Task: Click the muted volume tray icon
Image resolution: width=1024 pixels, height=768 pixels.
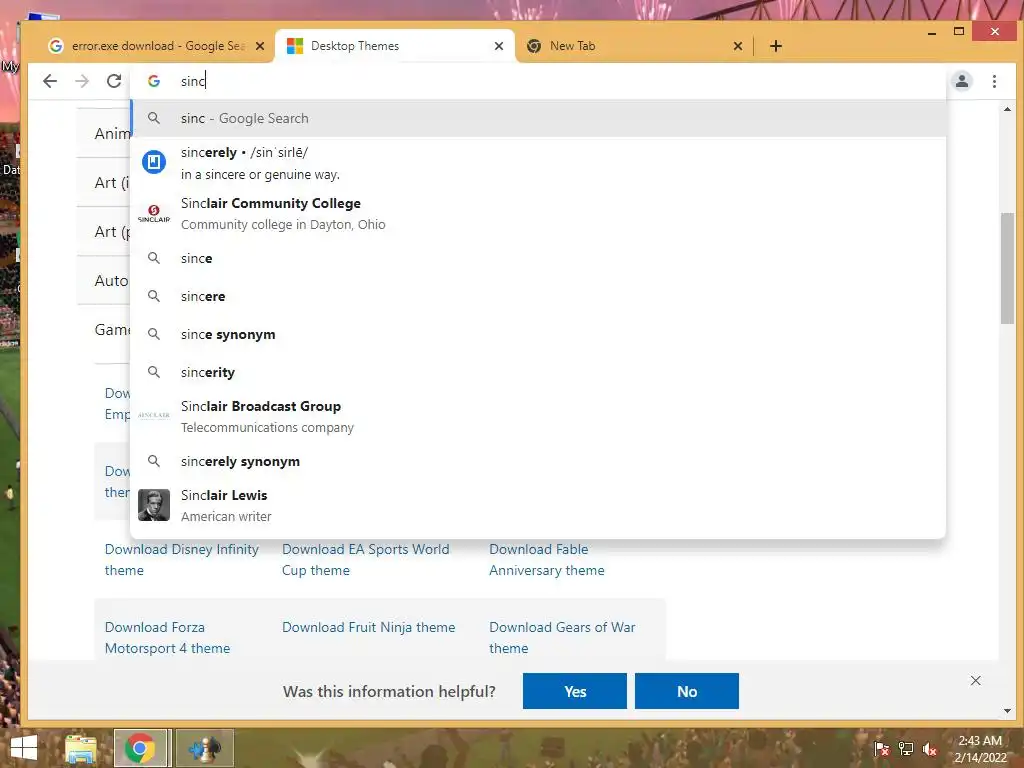Action: 930,749
